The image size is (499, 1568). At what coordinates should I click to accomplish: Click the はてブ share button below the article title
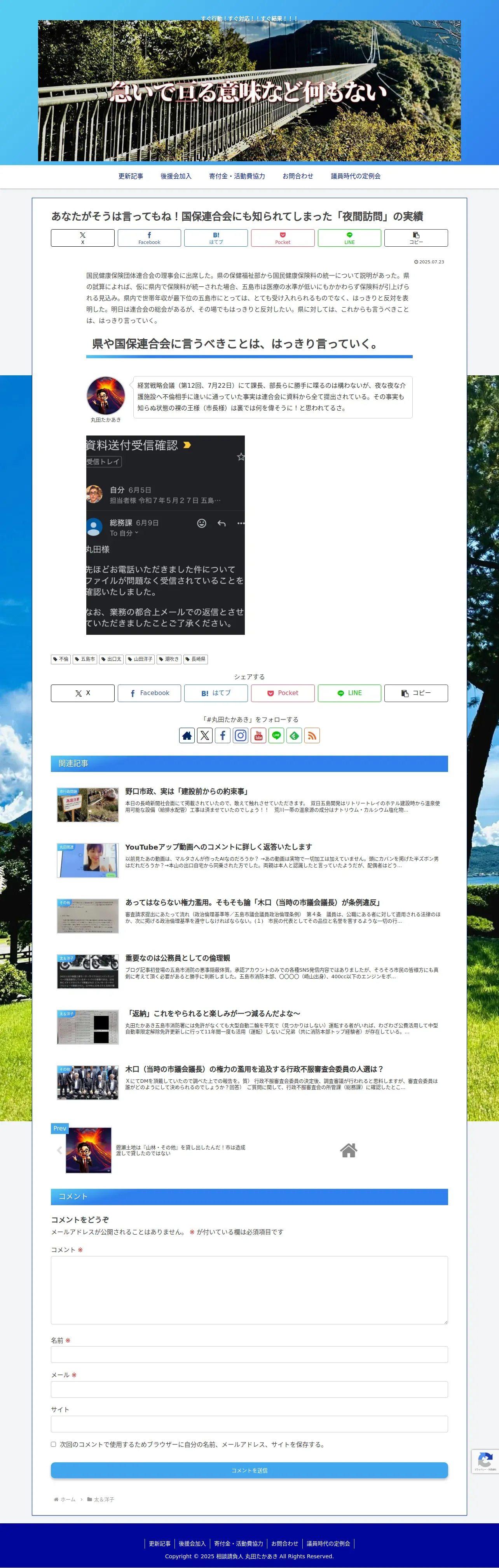click(216, 237)
